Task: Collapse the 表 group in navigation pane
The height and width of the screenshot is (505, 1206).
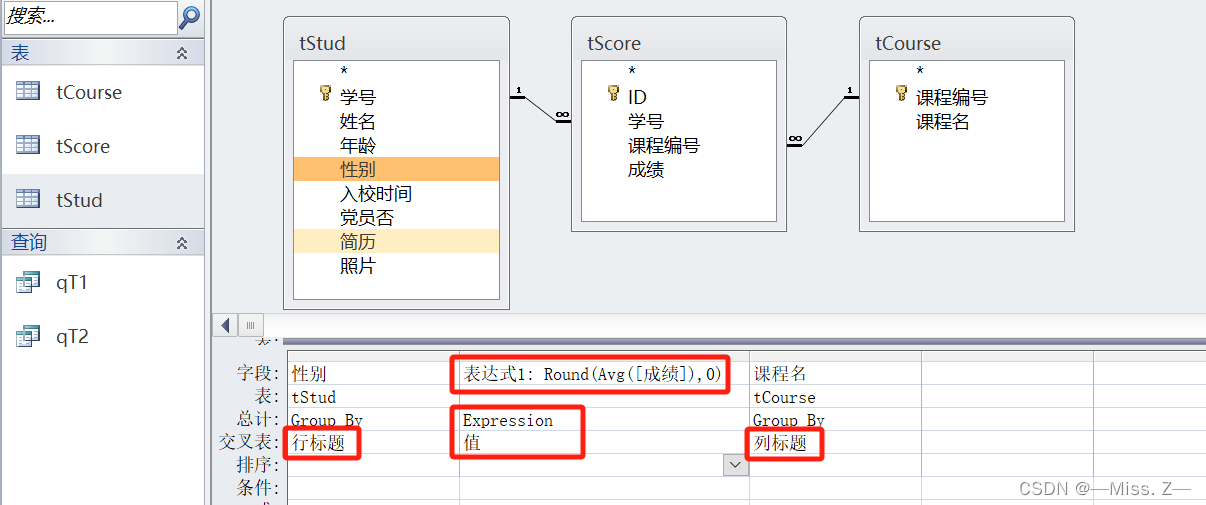Action: pyautogui.click(x=182, y=53)
